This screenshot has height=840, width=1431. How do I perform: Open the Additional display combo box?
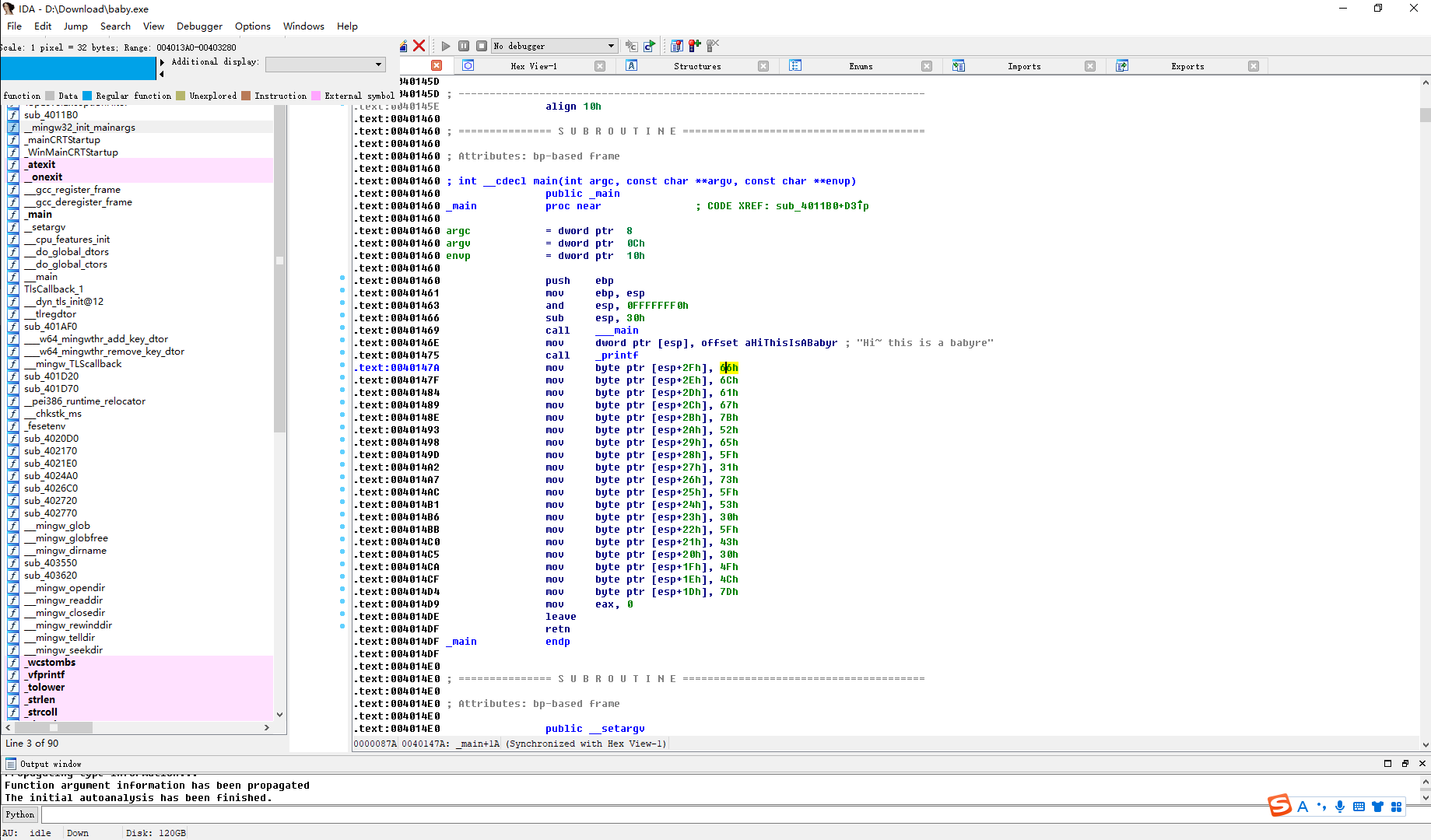(x=325, y=65)
